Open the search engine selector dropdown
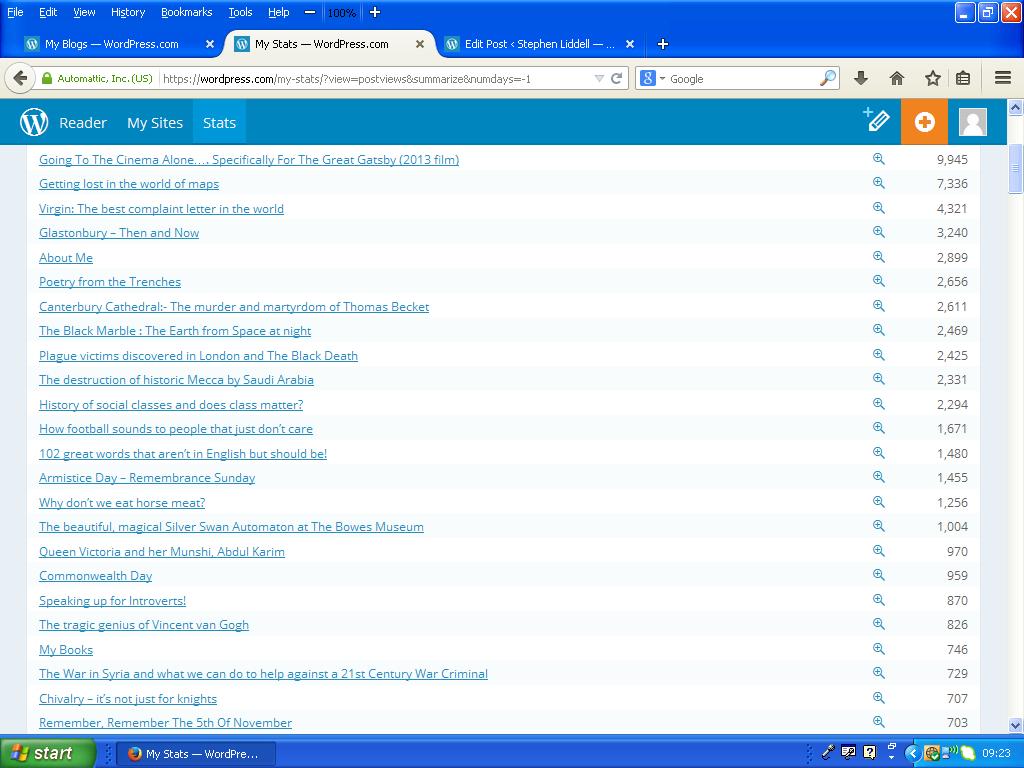The height and width of the screenshot is (768, 1024). [651, 78]
